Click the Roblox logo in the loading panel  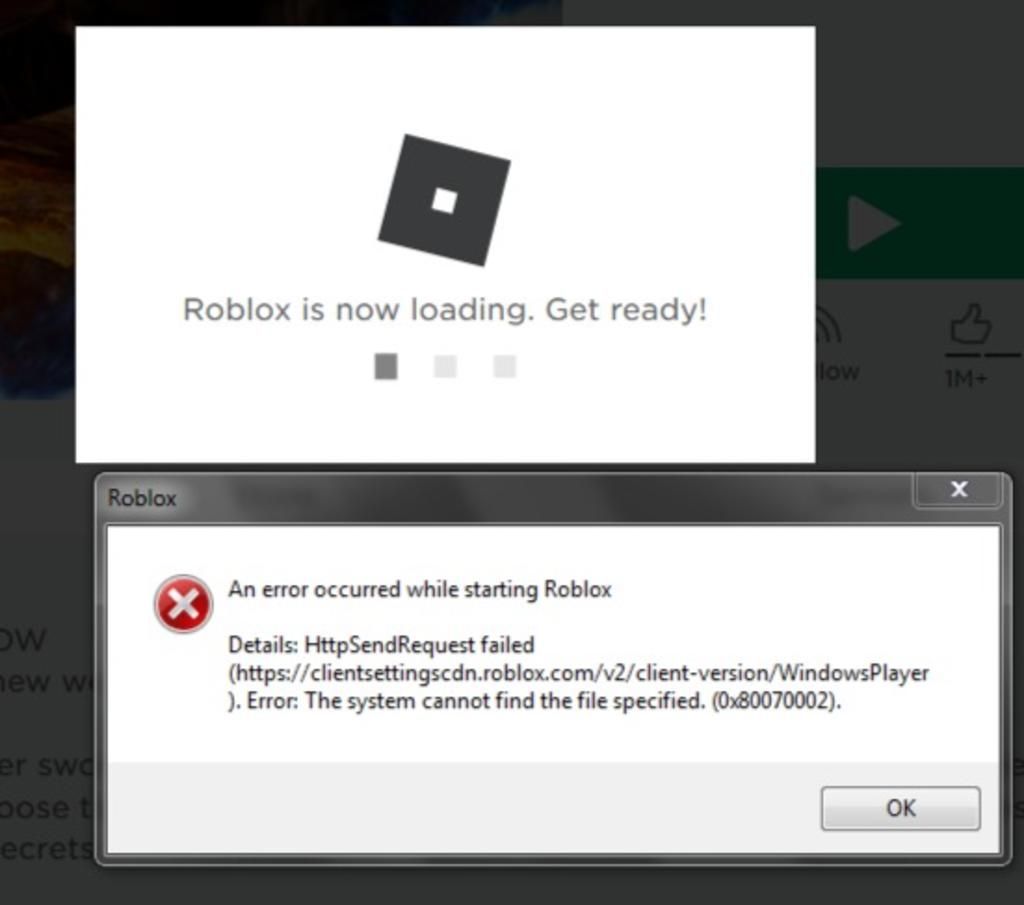coord(444,200)
